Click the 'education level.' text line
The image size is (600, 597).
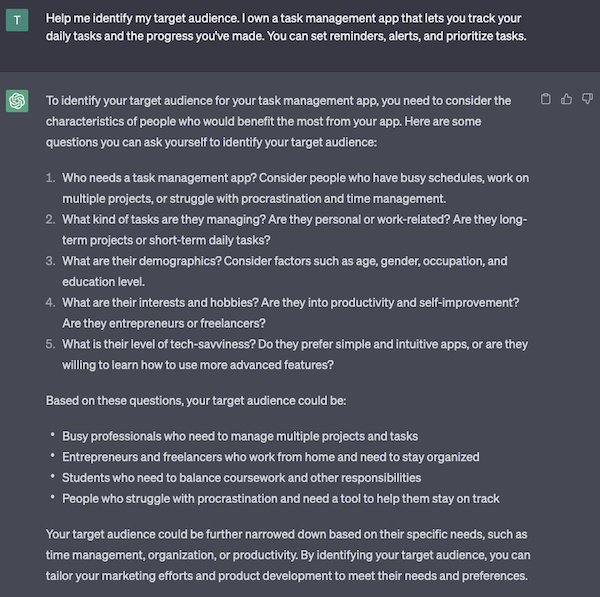tap(103, 282)
